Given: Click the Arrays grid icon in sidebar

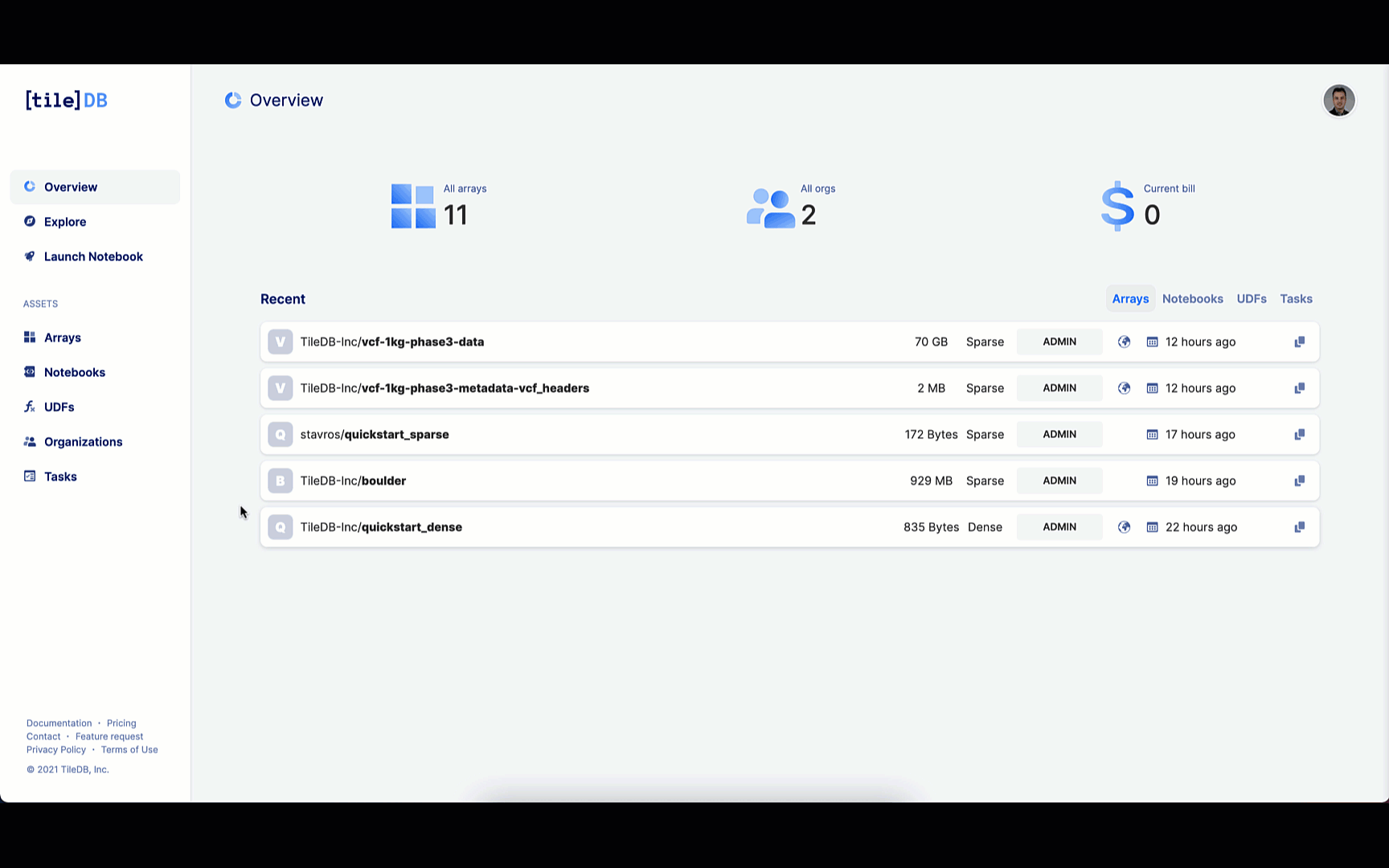Looking at the screenshot, I should [30, 337].
